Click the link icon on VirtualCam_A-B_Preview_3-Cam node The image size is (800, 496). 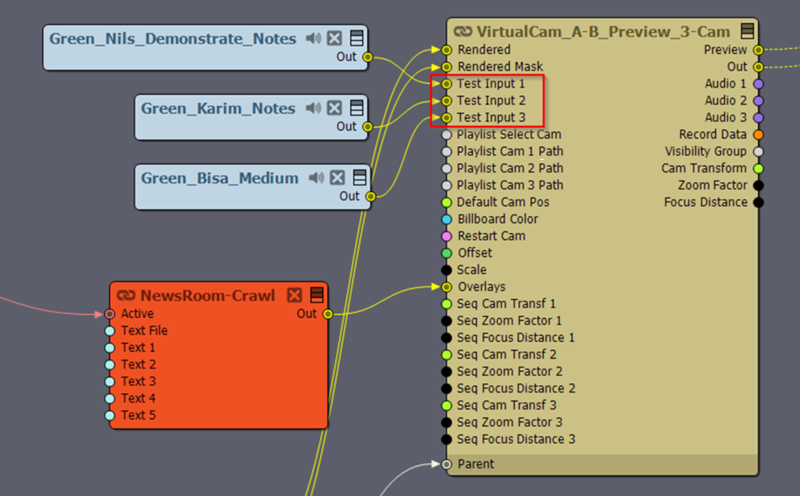click(463, 32)
